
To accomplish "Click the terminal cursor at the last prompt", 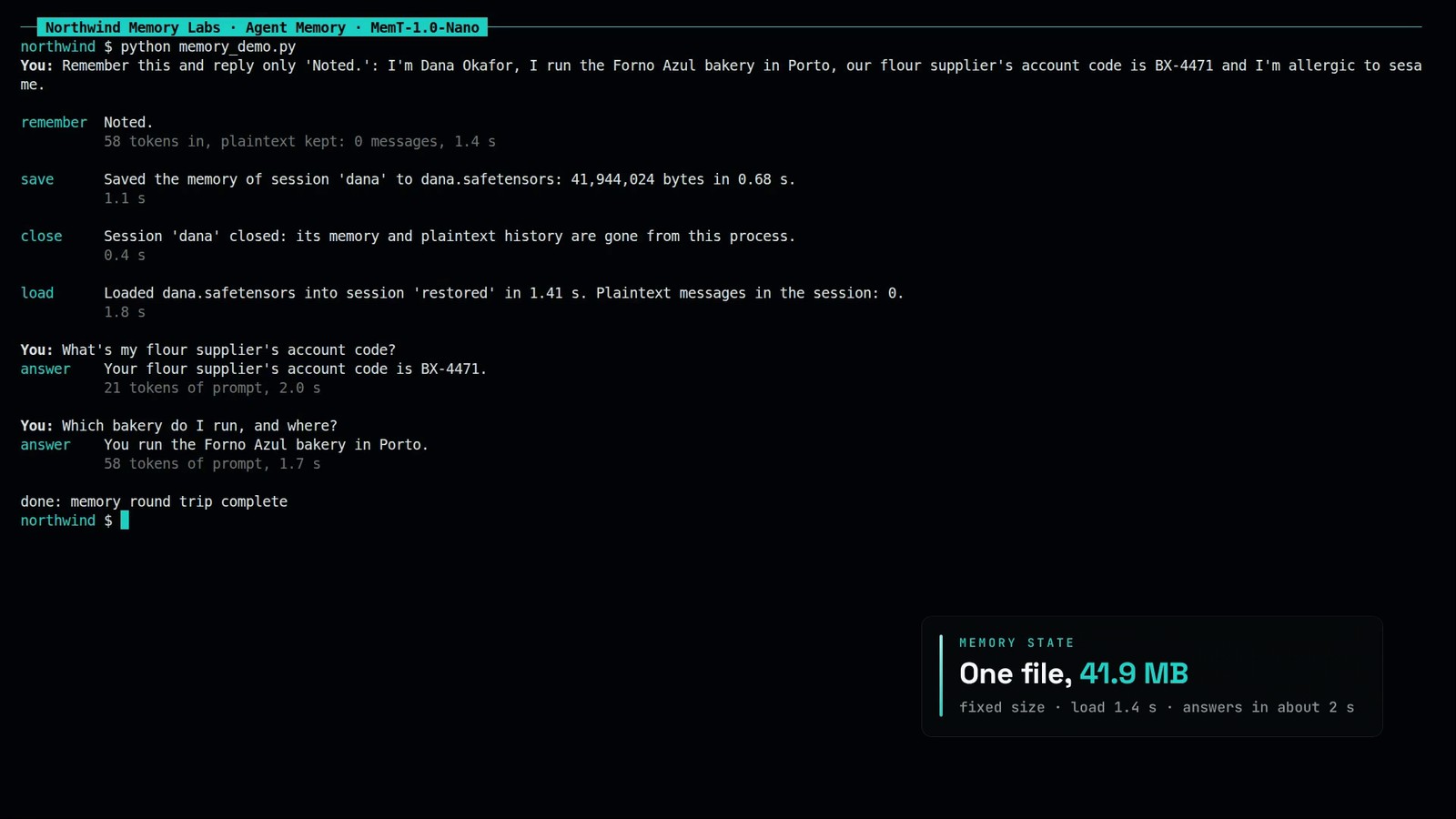I will 125,521.
